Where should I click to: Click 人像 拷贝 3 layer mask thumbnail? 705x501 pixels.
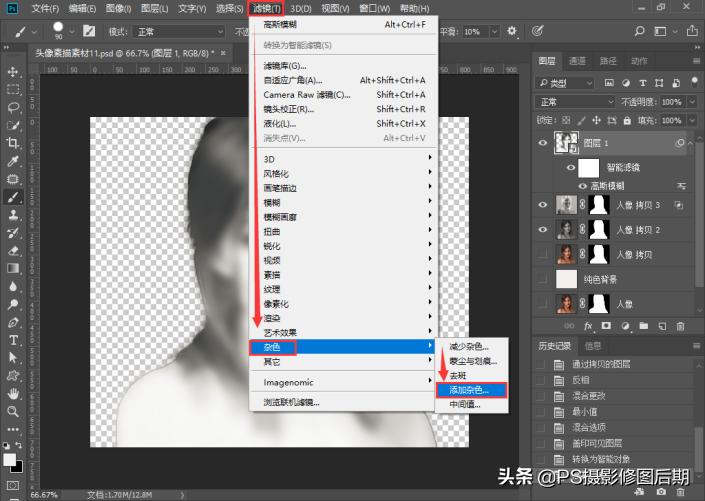(x=599, y=205)
